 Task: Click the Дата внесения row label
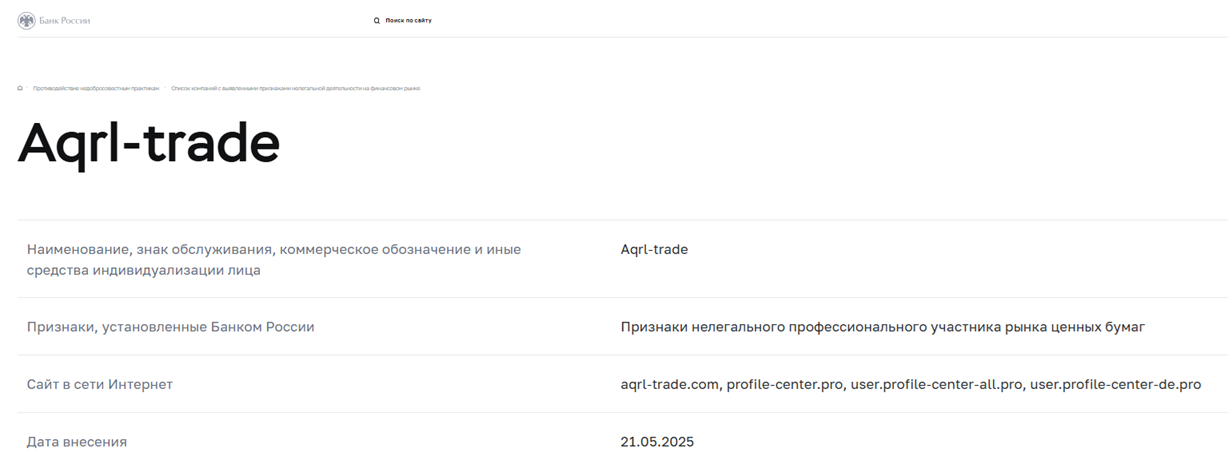pos(77,442)
